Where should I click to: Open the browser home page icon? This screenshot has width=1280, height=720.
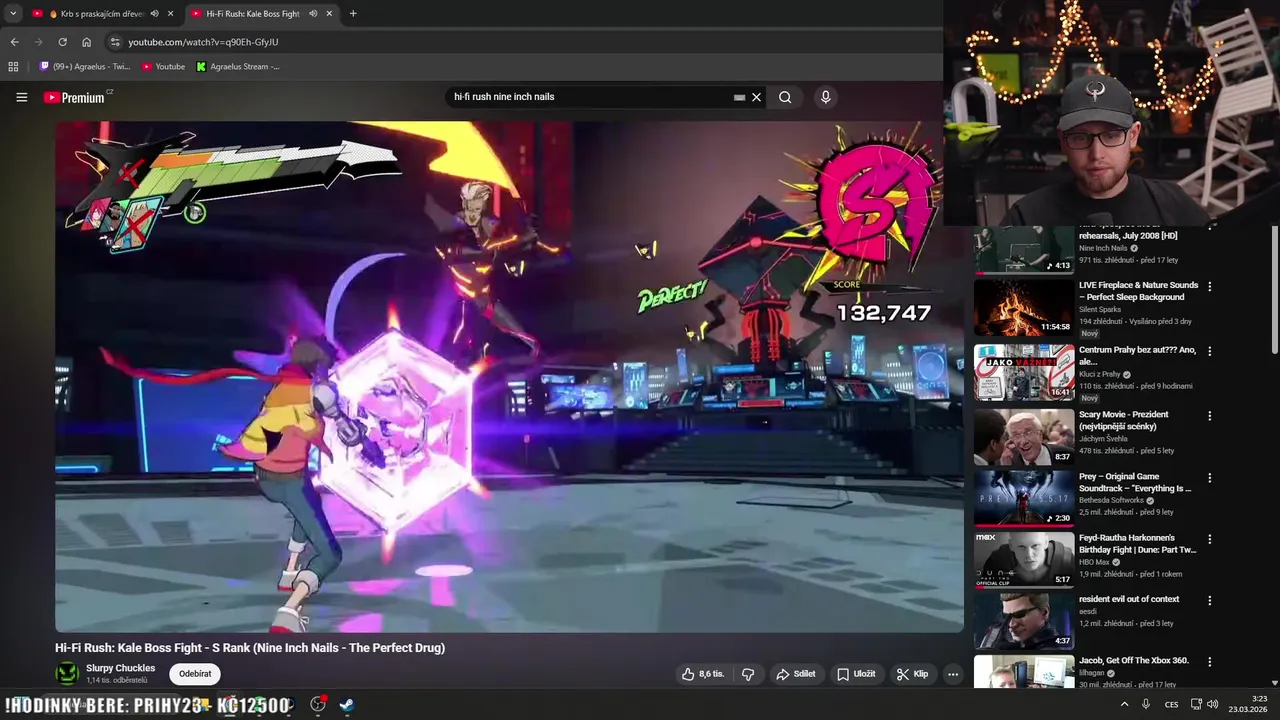click(x=86, y=42)
